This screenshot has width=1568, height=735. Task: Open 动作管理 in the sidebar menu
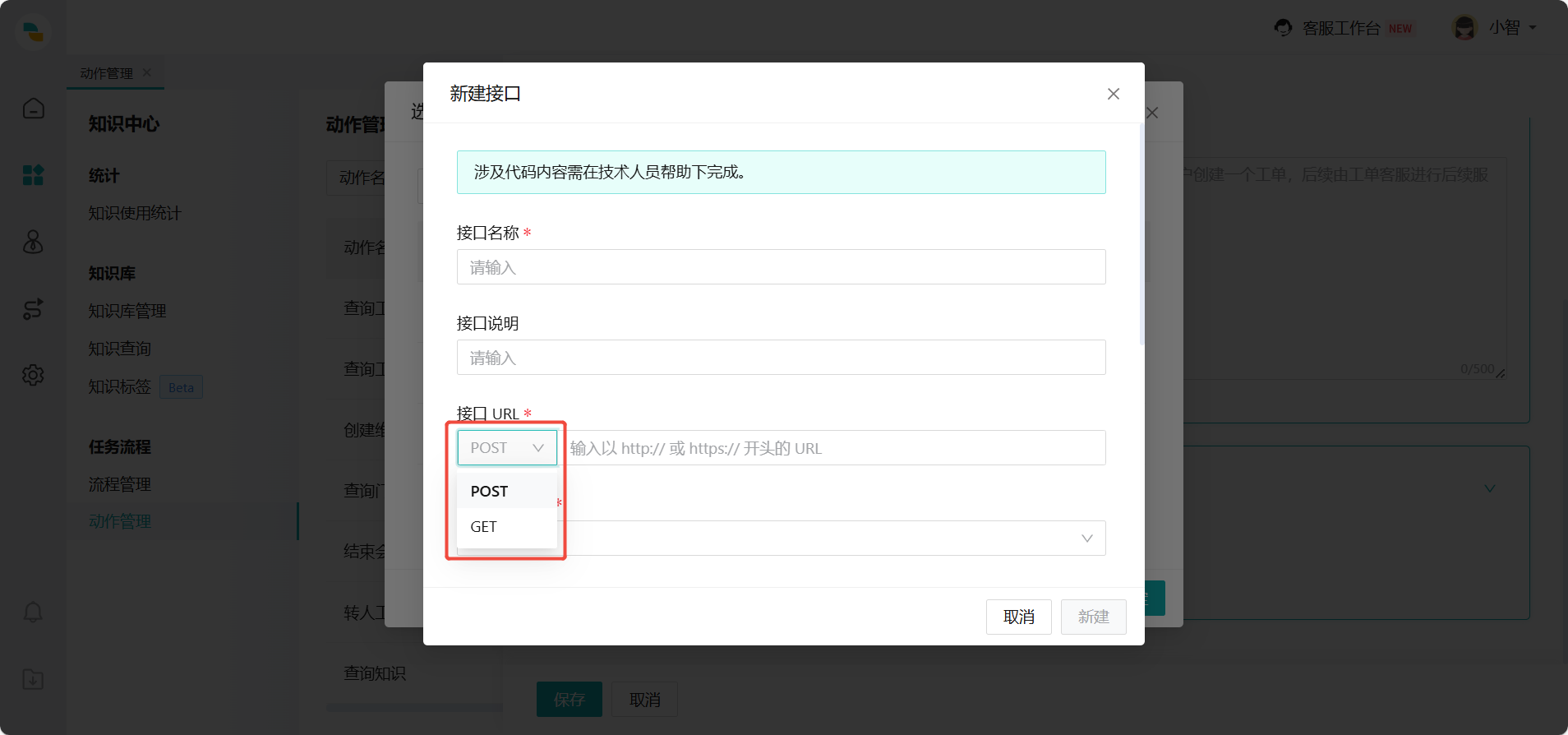click(120, 521)
